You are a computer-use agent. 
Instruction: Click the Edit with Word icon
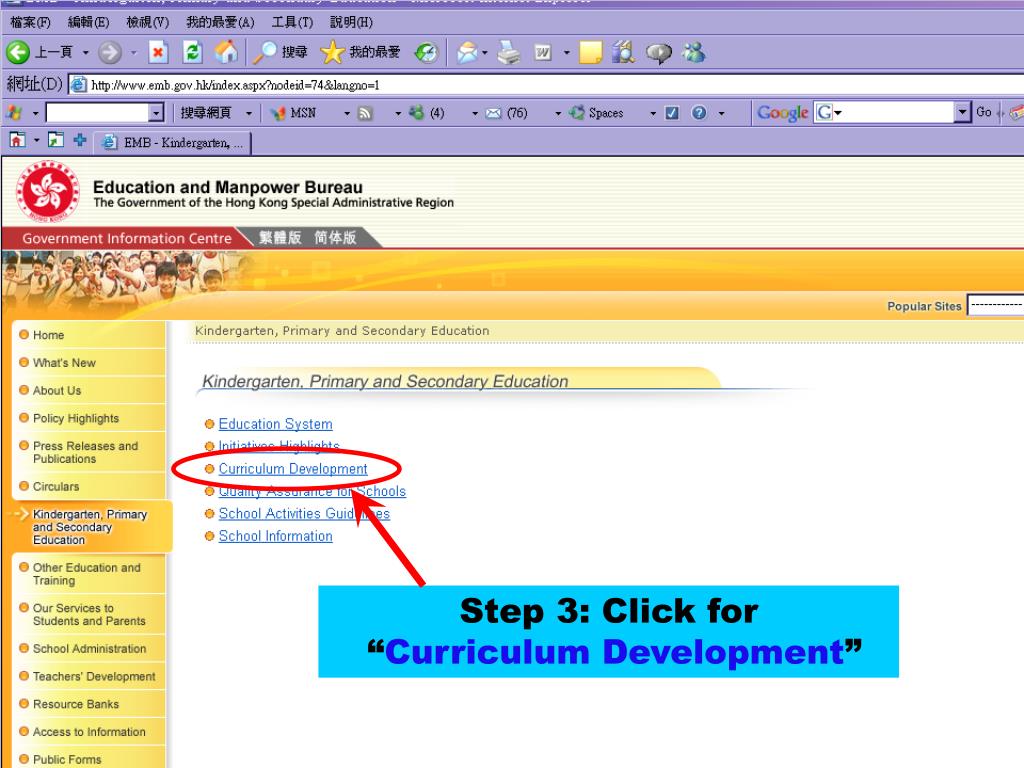(543, 52)
